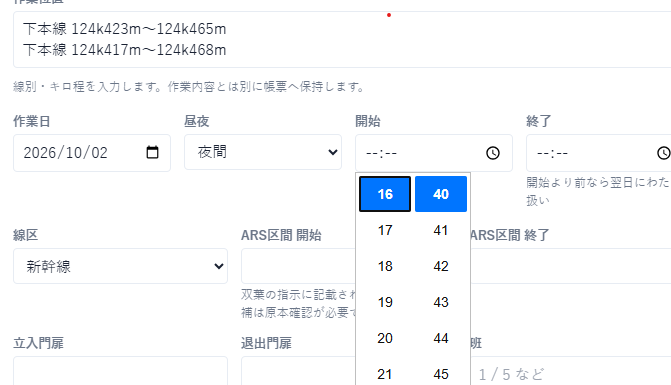This screenshot has height=385, width=671.
Task: Click the 立入門扉 input field
Action: (x=120, y=371)
